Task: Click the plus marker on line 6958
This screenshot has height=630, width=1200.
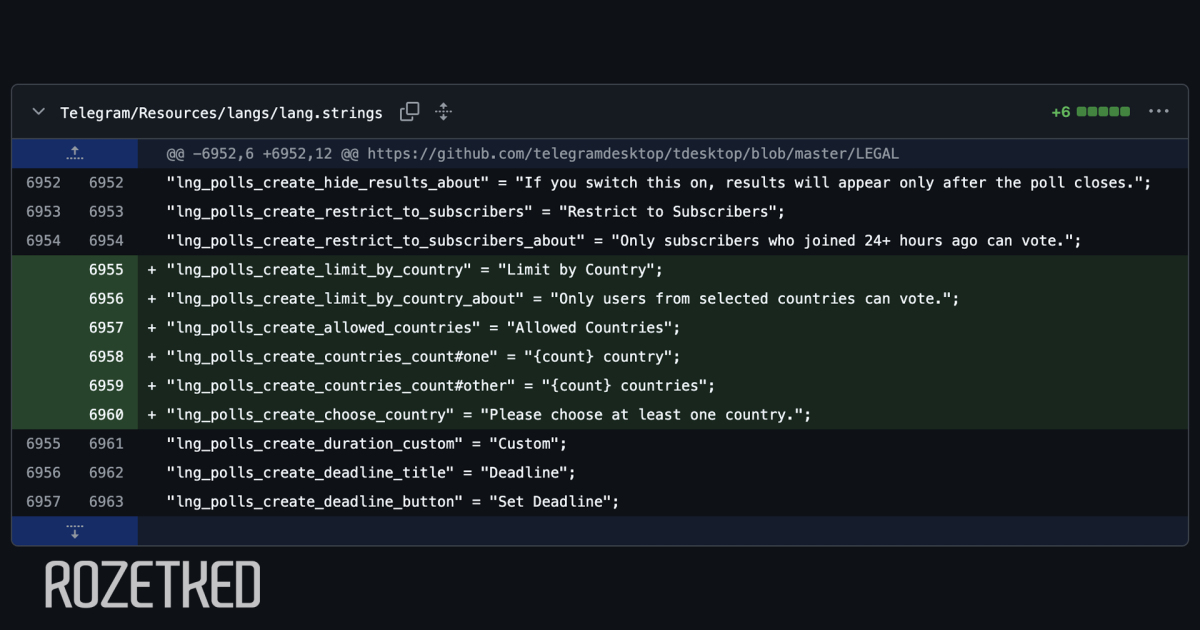Action: tap(152, 357)
